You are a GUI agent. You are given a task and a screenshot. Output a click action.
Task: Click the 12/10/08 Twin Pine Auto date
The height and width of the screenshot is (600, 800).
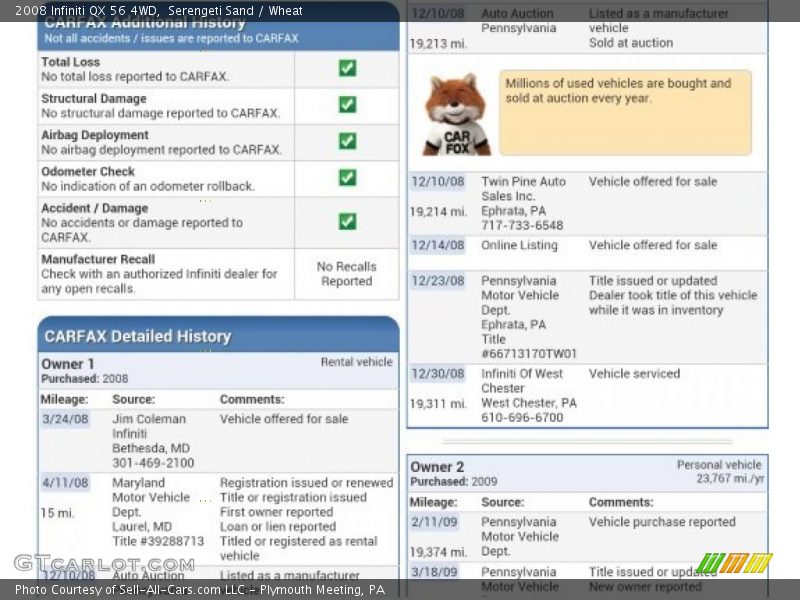(x=438, y=182)
